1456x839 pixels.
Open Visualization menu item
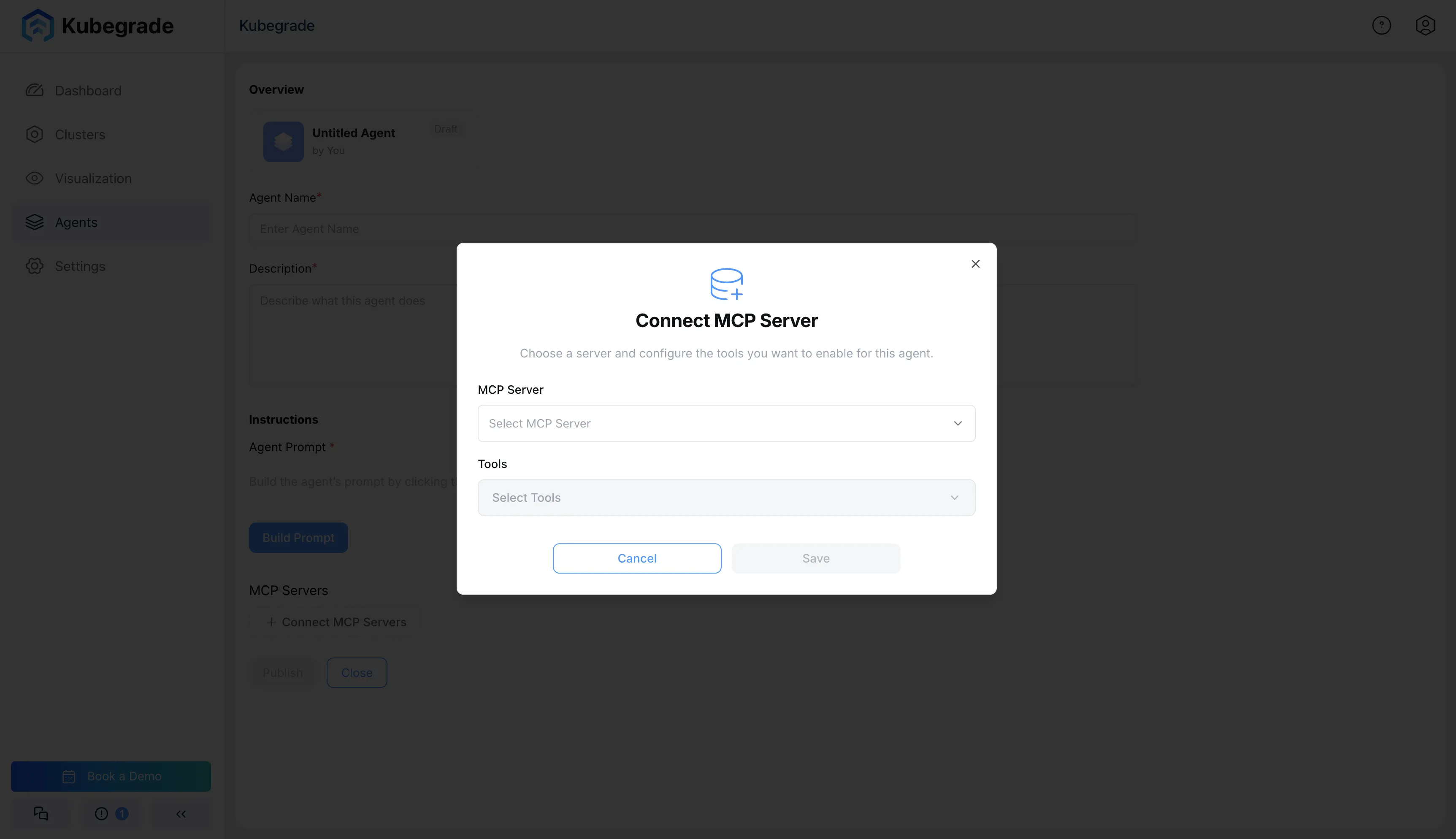[x=111, y=178]
